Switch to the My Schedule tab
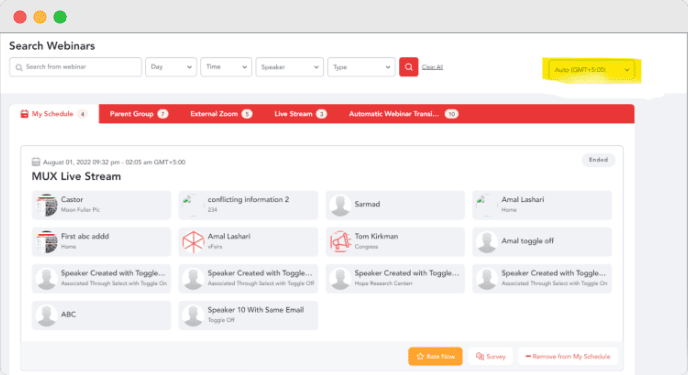 tap(54, 114)
